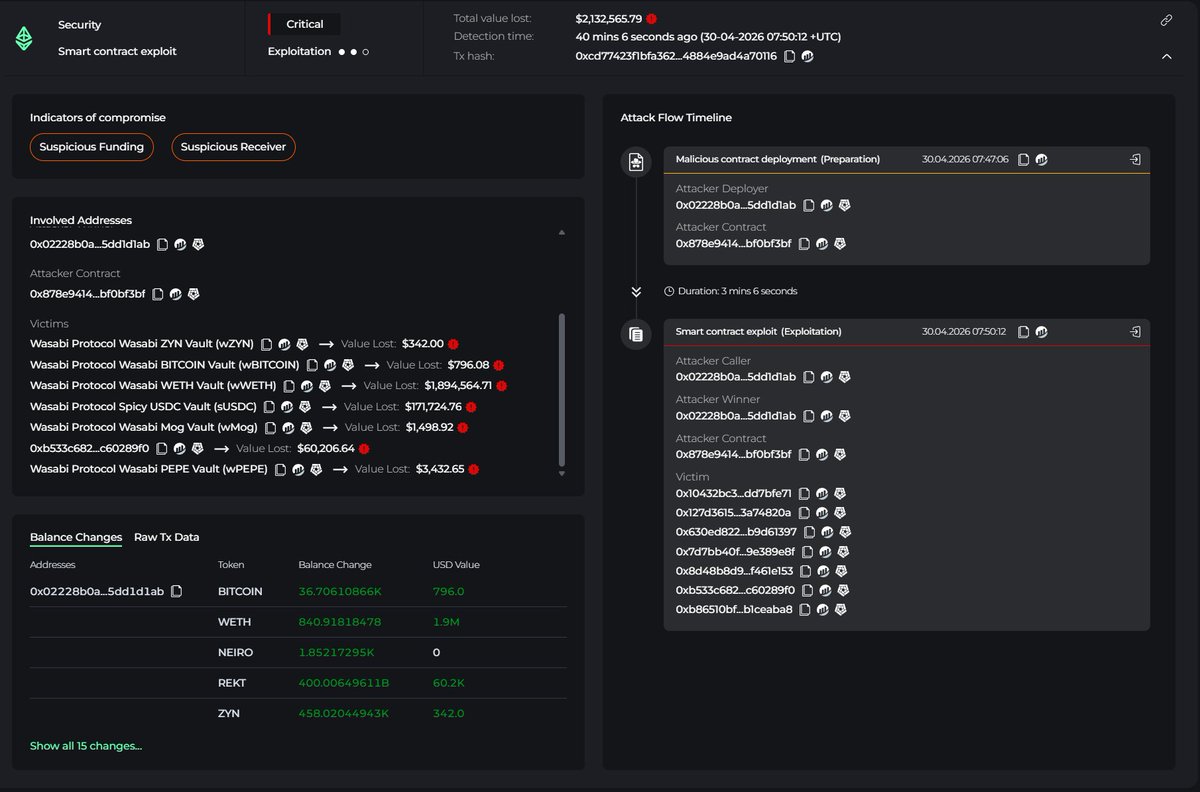This screenshot has width=1200, height=792.
Task: Switch to the Raw Tx Data tab
Action: [x=167, y=537]
